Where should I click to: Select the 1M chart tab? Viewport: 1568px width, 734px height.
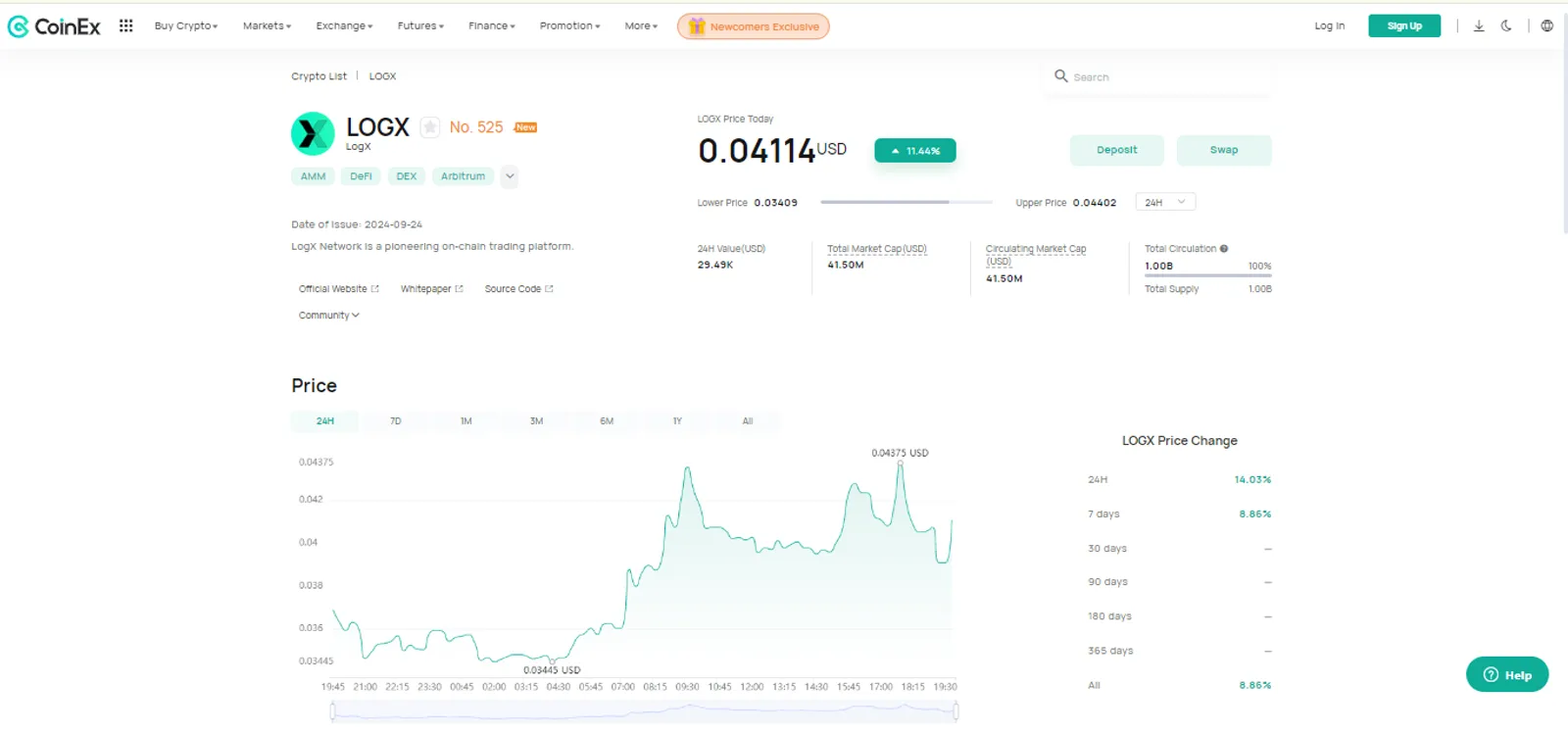pyautogui.click(x=465, y=421)
